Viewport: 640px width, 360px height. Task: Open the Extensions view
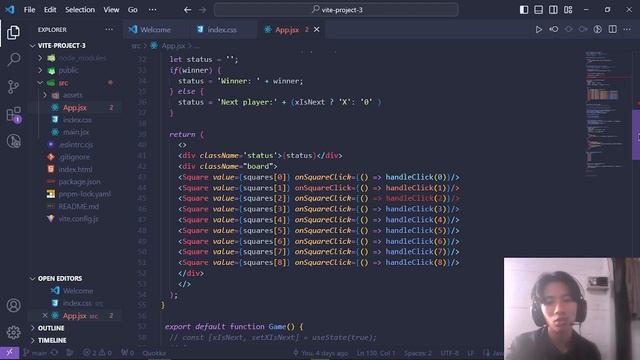coord(13,115)
